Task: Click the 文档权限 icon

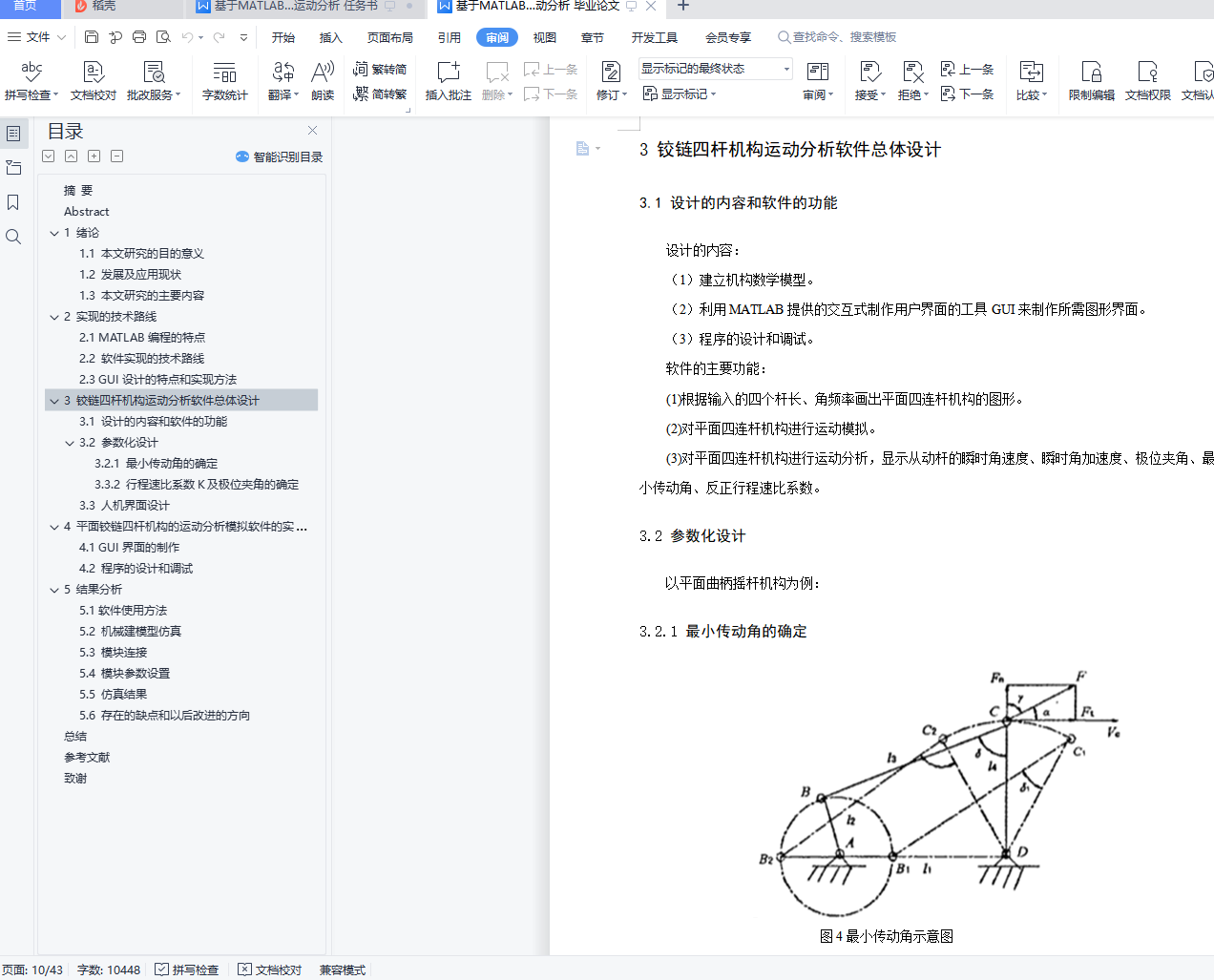Action: (1147, 80)
